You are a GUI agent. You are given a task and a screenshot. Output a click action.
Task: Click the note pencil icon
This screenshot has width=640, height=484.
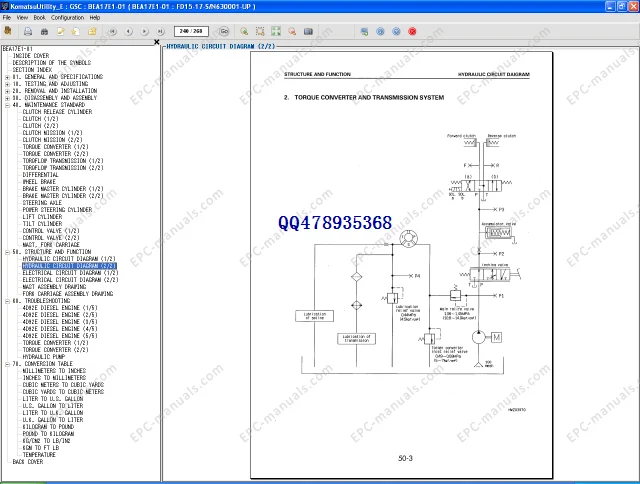click(x=60, y=31)
